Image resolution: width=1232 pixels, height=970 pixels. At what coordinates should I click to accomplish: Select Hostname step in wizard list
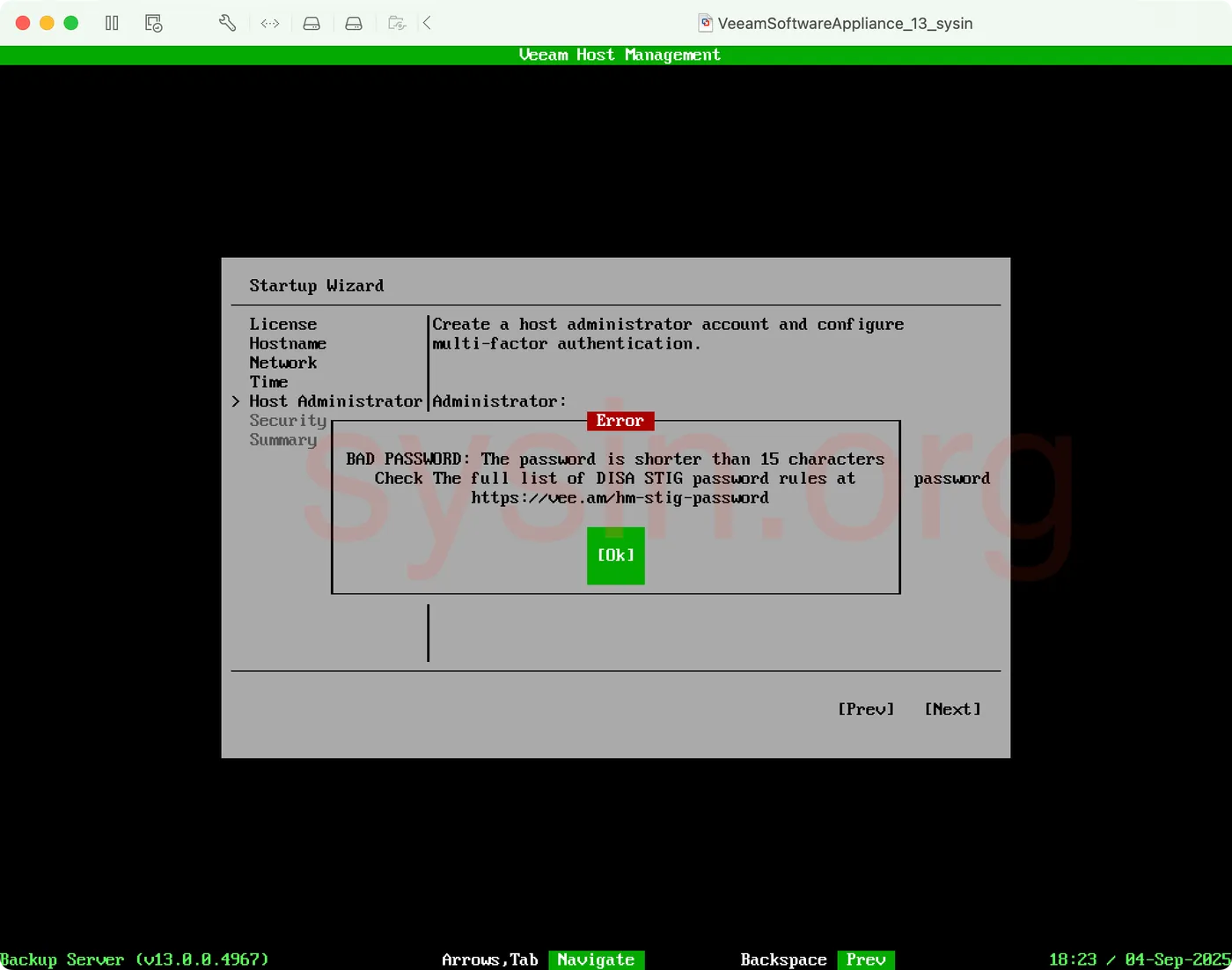[x=288, y=343]
